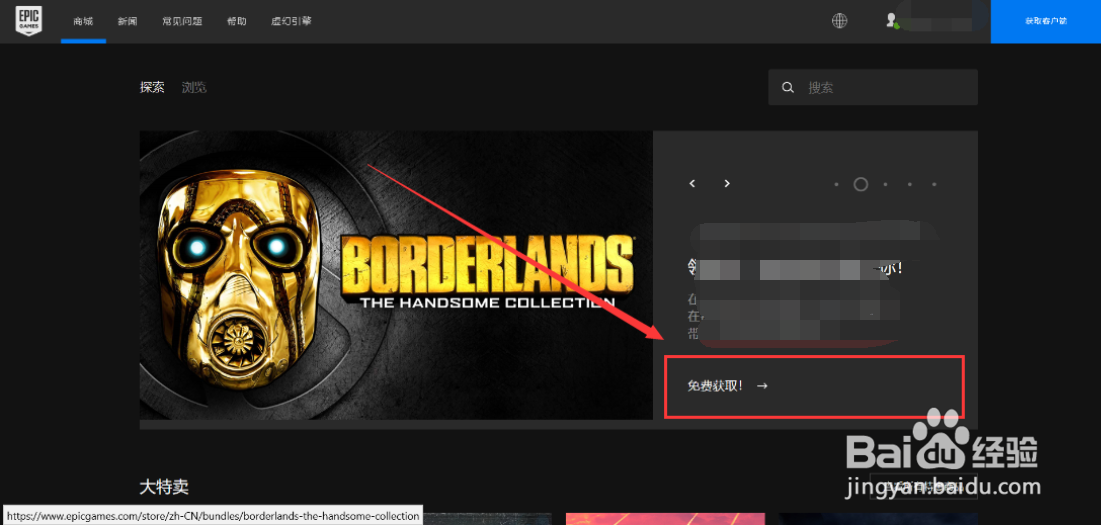Go to previous carousel slide arrow
The height and width of the screenshot is (525, 1101).
coord(692,183)
